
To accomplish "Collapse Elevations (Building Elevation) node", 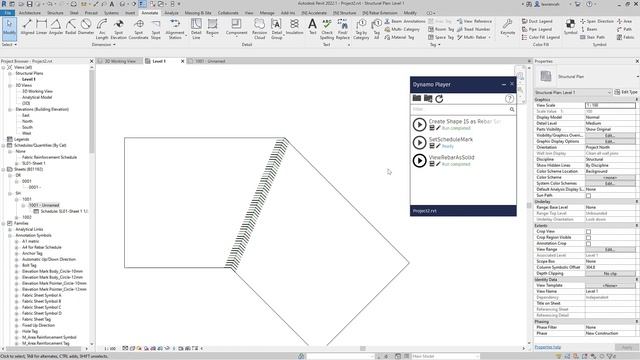I will click(x=10, y=109).
